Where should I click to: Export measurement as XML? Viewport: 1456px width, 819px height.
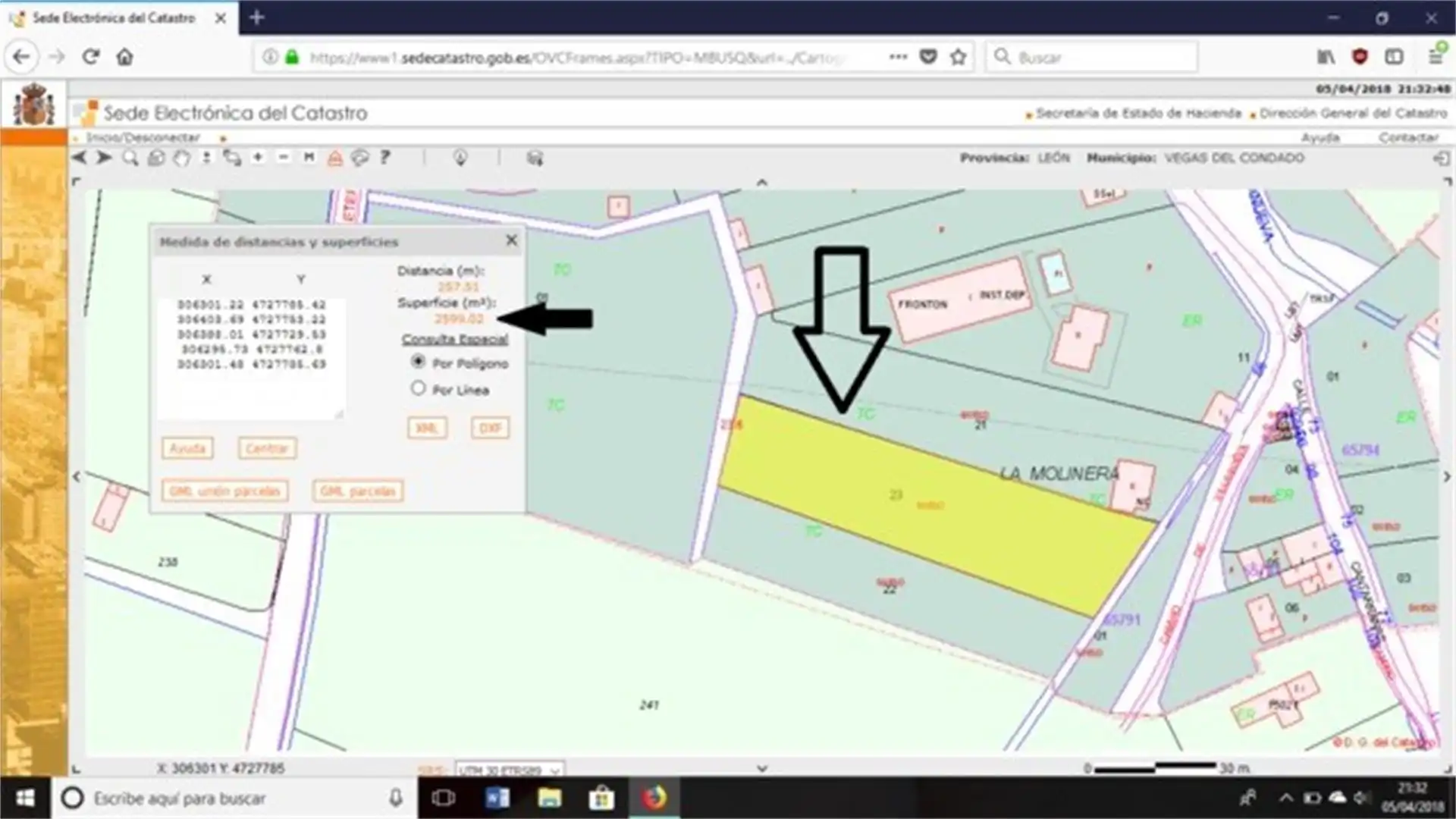[427, 428]
